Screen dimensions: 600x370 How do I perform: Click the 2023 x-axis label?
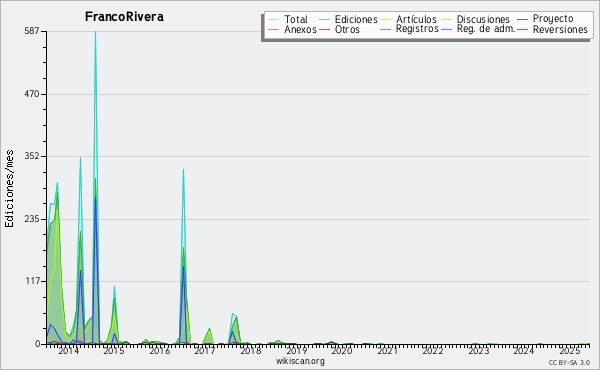pyautogui.click(x=478, y=350)
